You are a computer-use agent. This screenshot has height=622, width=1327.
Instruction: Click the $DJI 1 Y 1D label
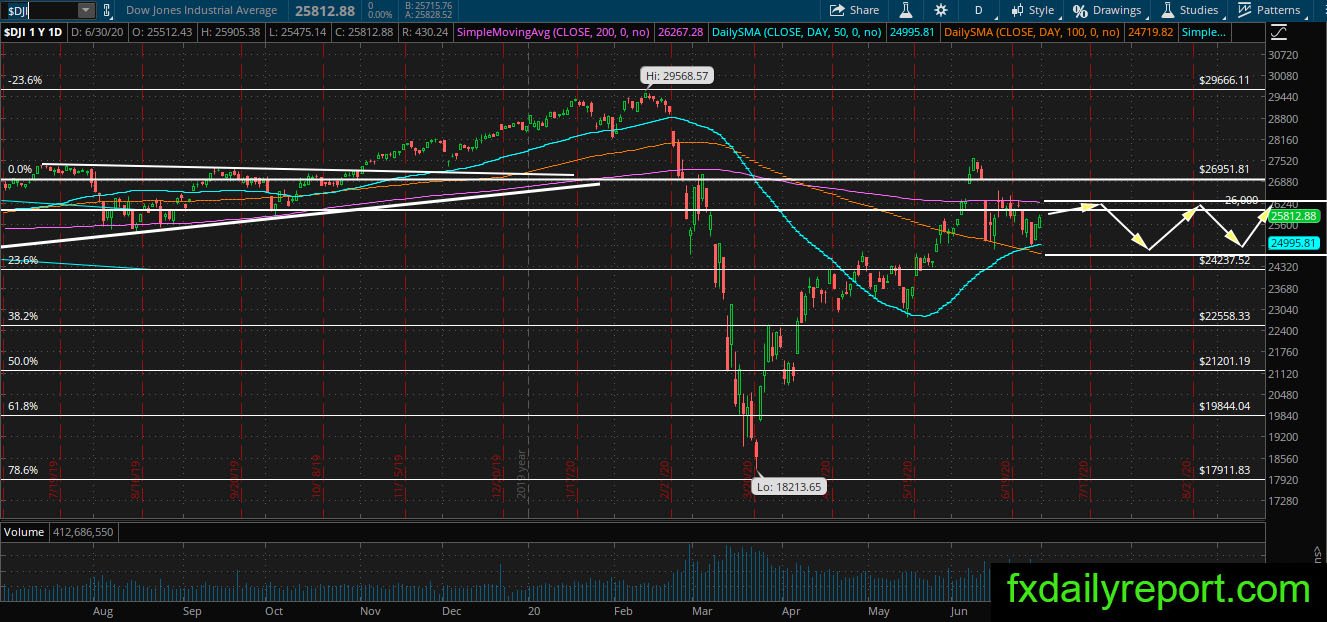tap(32, 33)
